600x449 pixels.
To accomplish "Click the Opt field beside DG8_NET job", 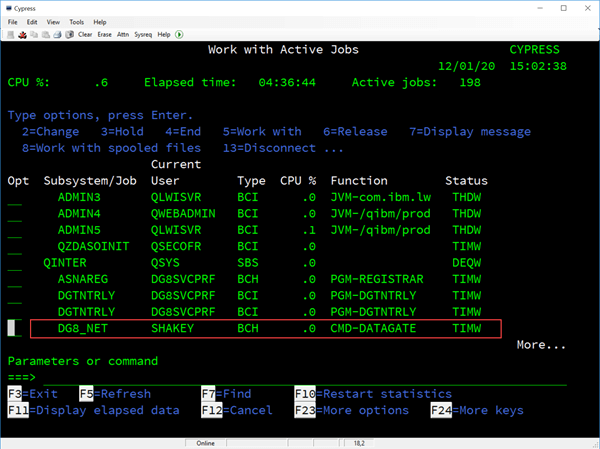I will pyautogui.click(x=14, y=328).
